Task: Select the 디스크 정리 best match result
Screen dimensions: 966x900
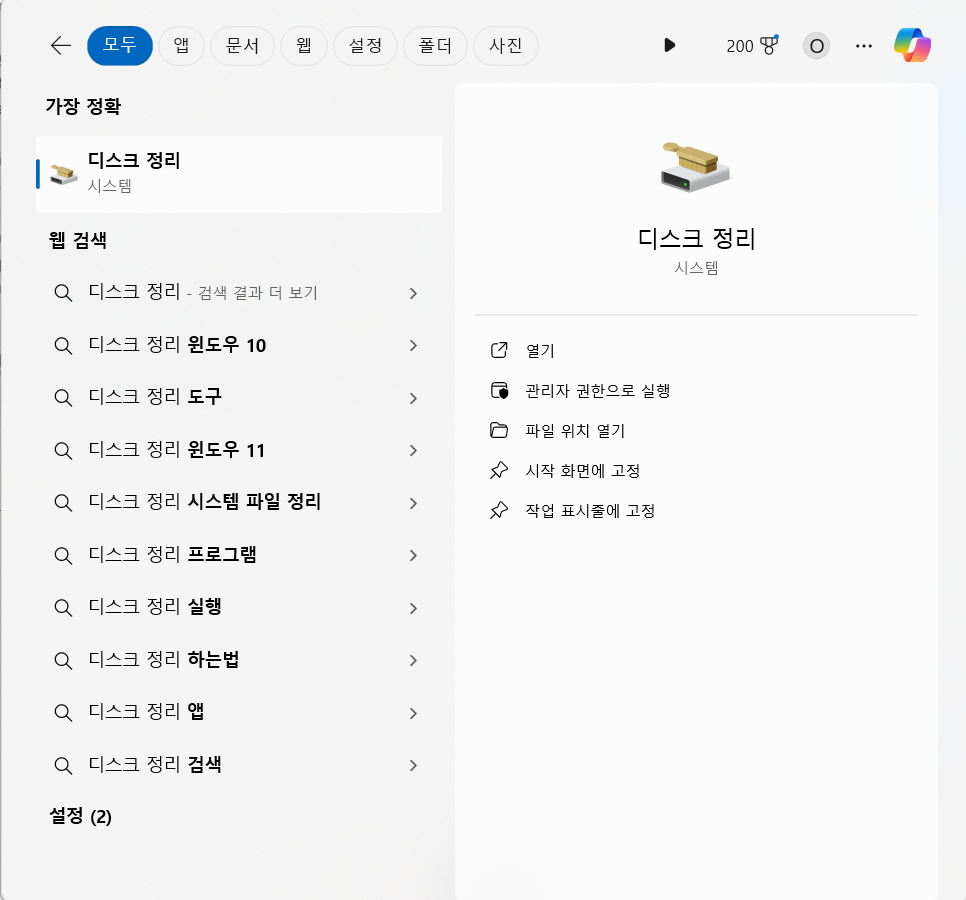Action: tap(238, 173)
